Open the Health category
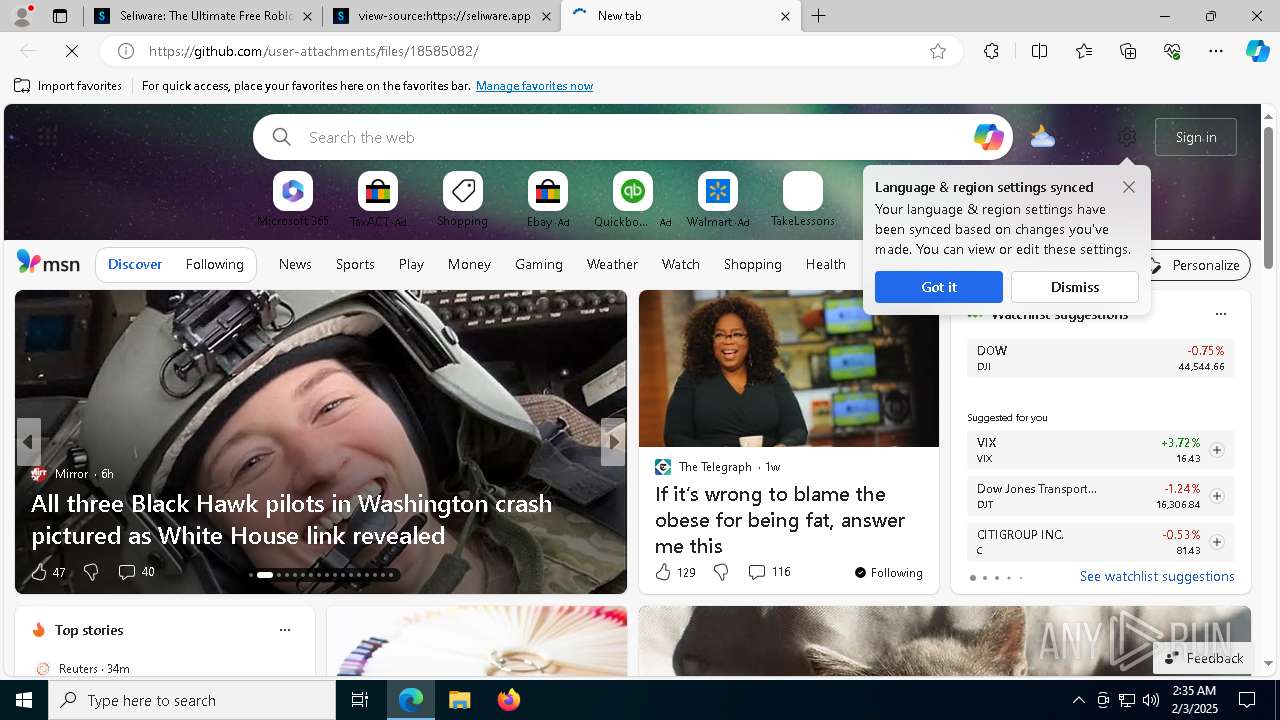Screen dimensions: 1280x720 [x=826, y=264]
